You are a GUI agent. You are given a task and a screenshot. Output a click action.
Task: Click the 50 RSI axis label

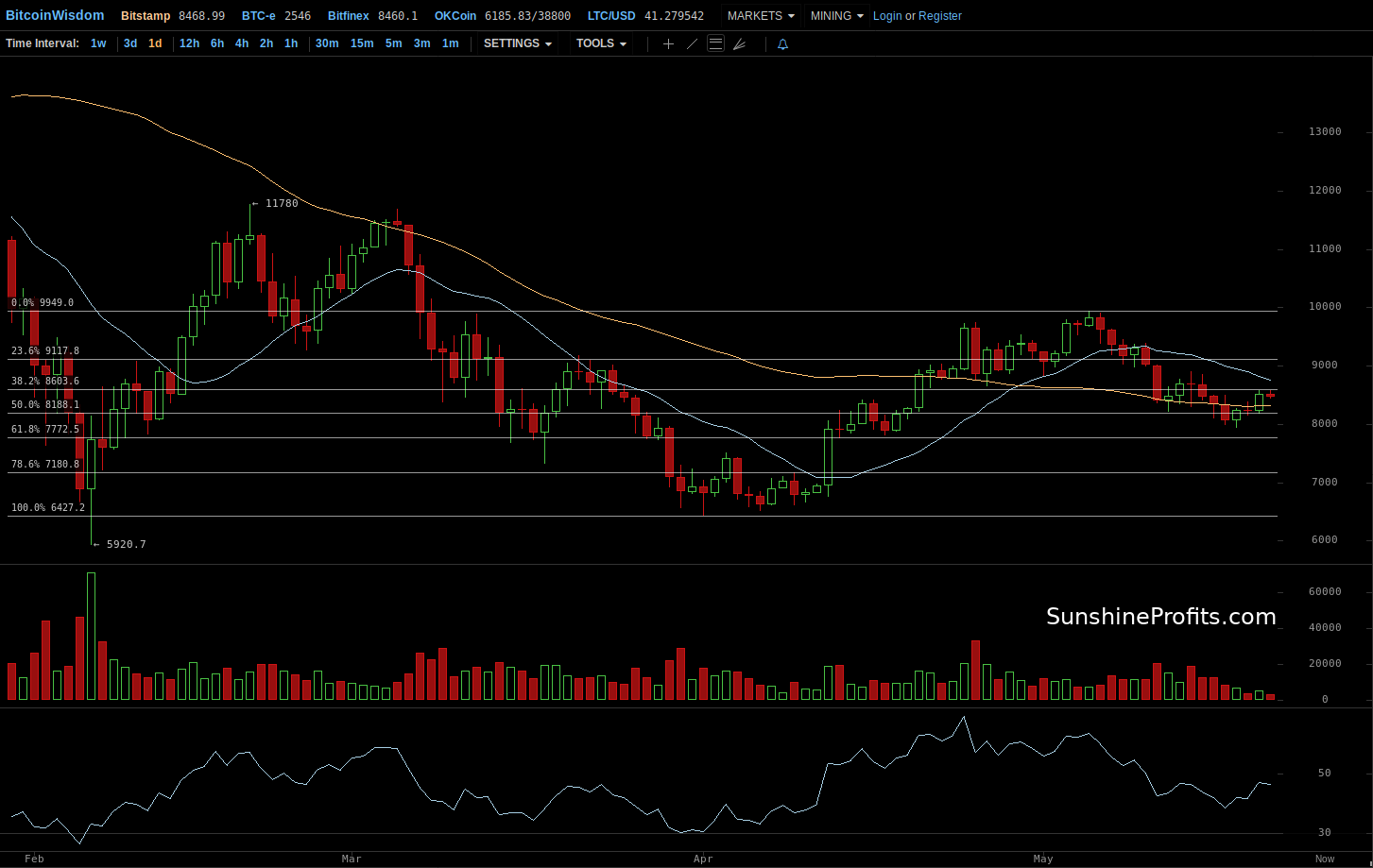click(x=1324, y=773)
